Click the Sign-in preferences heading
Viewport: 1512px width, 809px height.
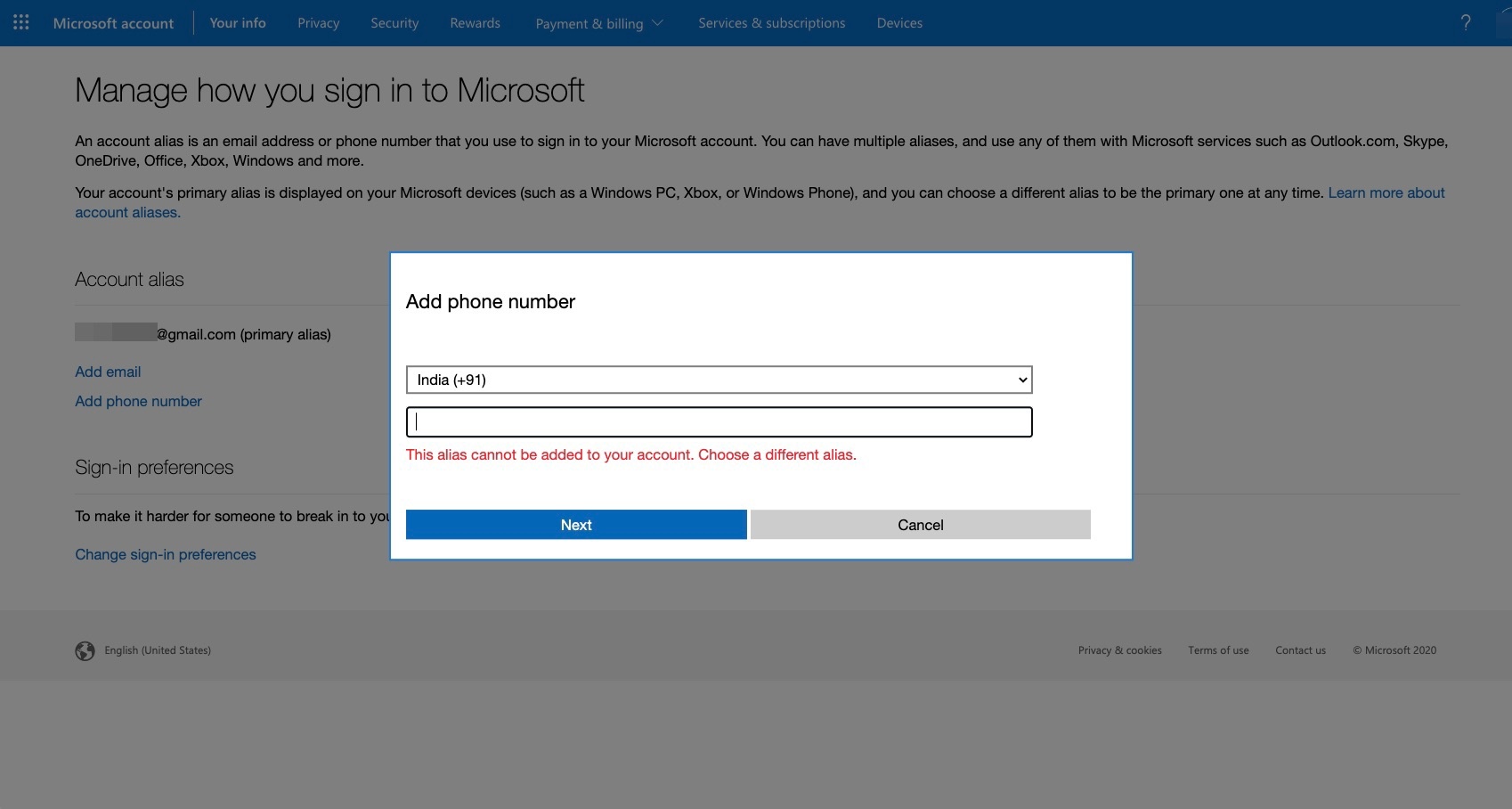154,468
